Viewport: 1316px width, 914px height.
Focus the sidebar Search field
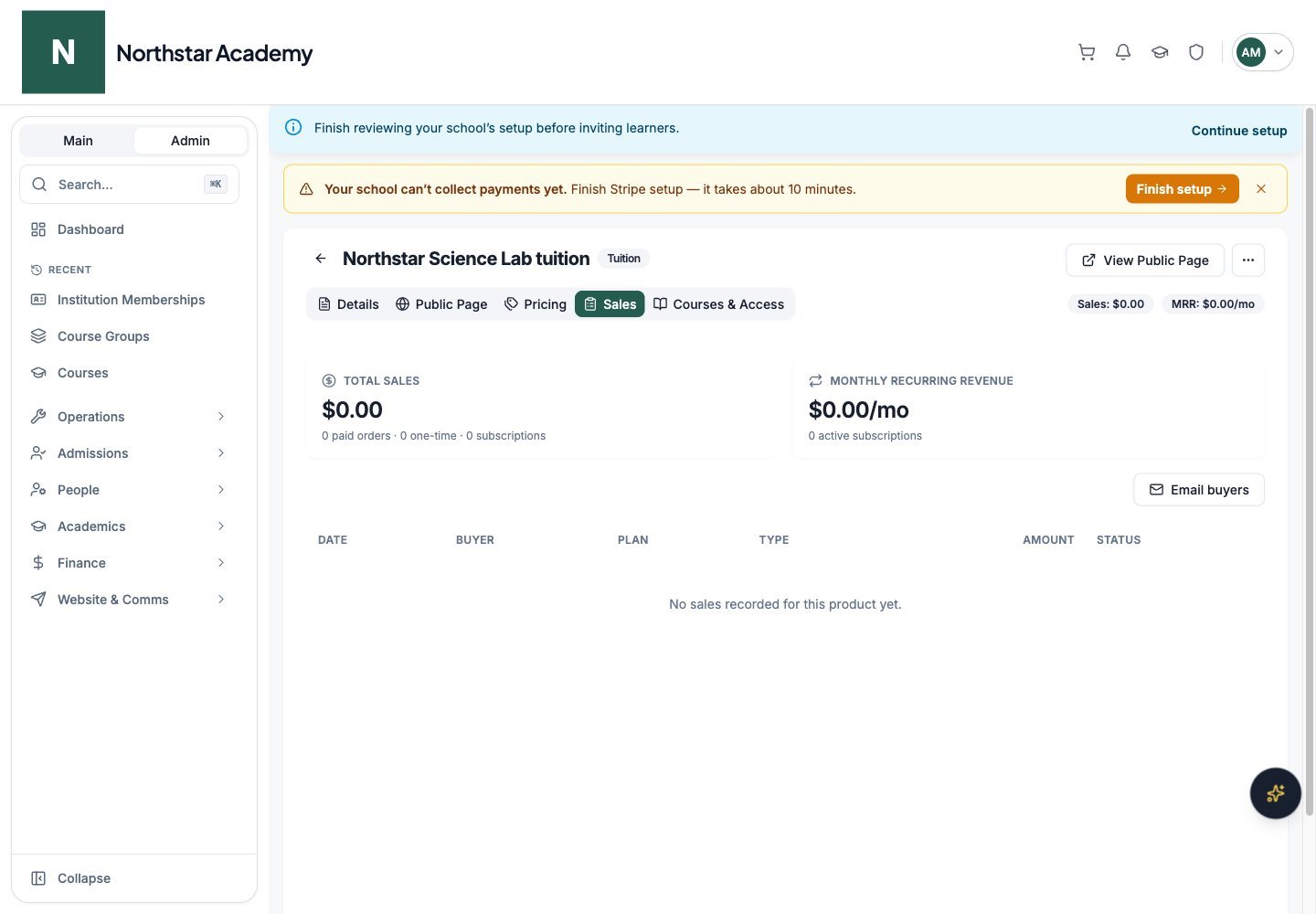[129, 185]
